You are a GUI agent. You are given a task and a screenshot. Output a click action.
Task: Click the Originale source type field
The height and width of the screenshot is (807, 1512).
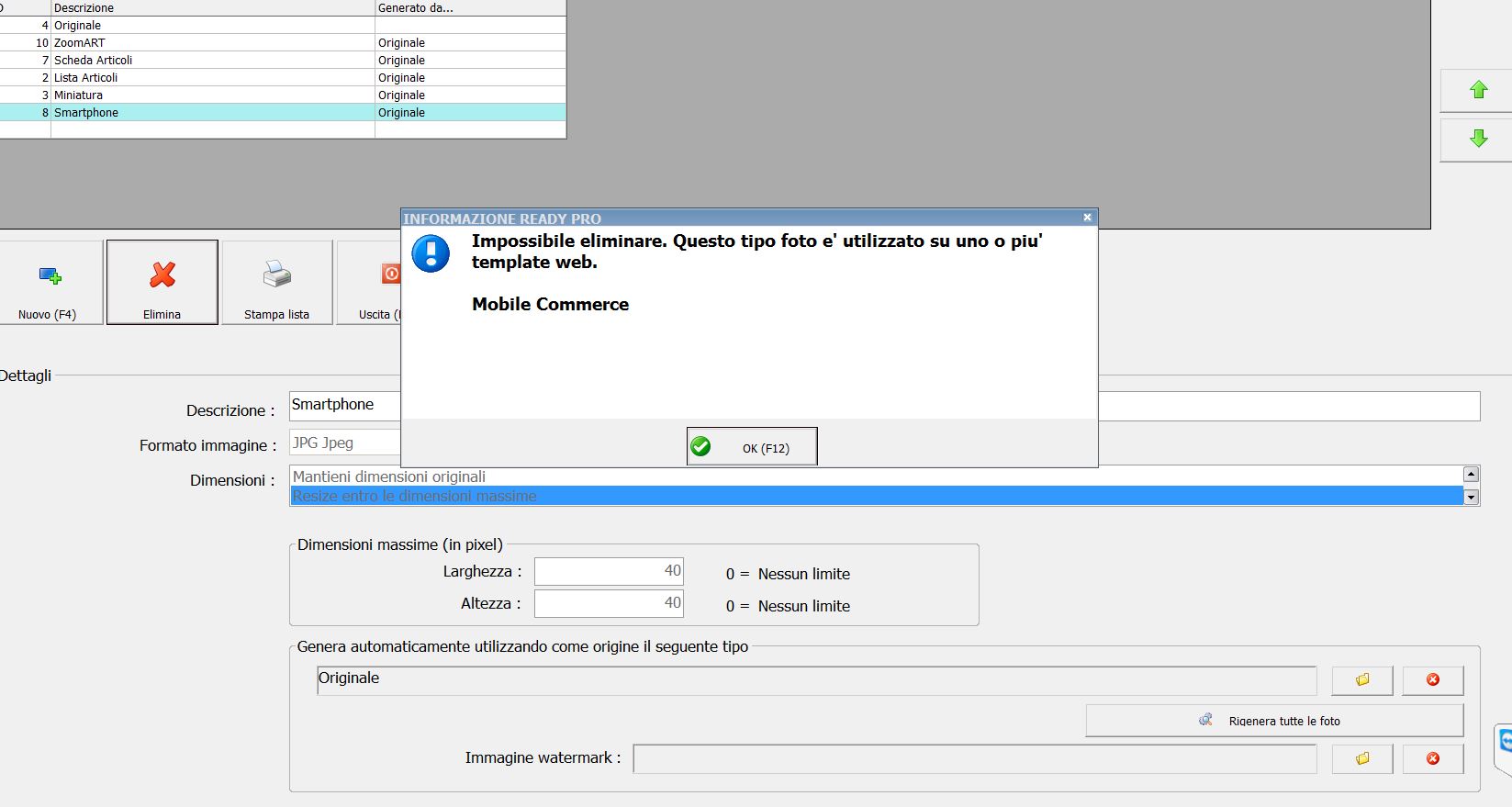click(x=816, y=680)
